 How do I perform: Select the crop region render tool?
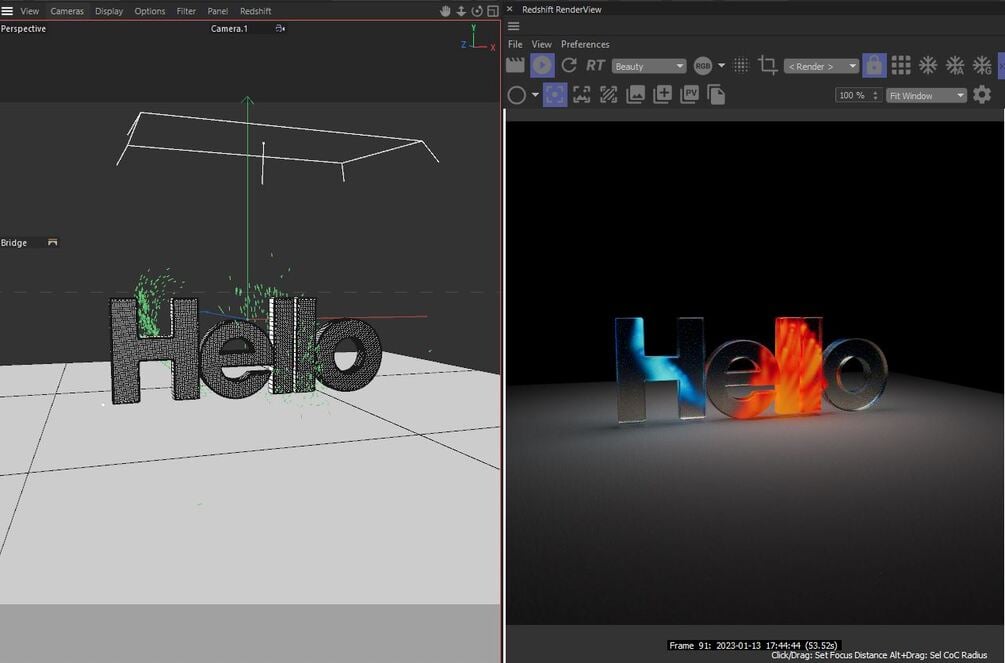click(x=767, y=65)
